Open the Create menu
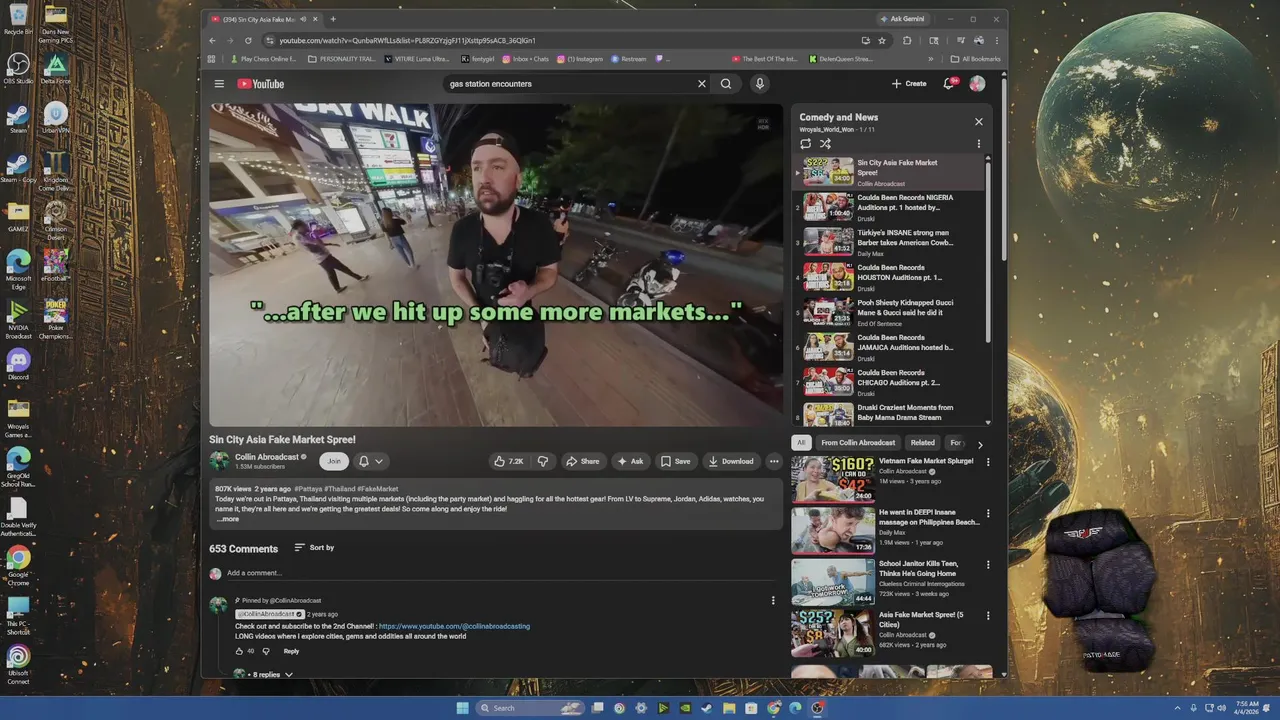This screenshot has height=720, width=1280. coord(909,84)
